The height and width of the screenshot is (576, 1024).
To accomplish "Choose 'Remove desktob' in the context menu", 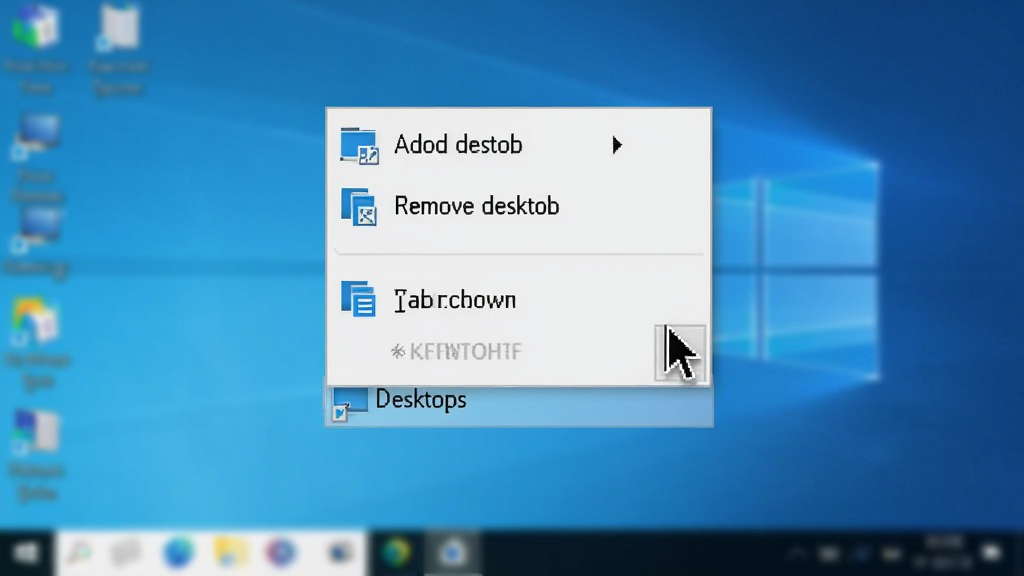I will [x=519, y=206].
